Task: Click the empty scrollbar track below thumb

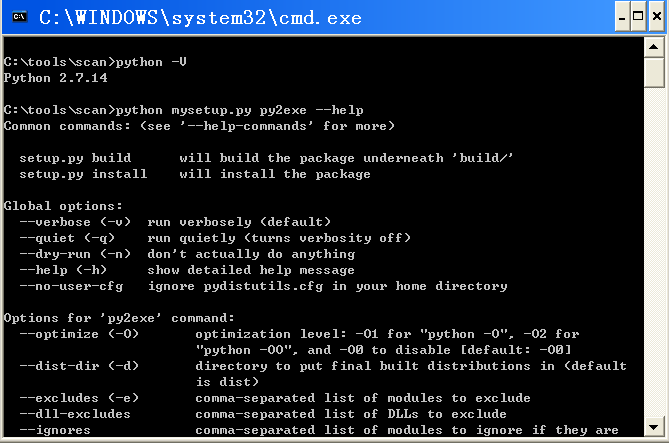Action: coord(653,252)
